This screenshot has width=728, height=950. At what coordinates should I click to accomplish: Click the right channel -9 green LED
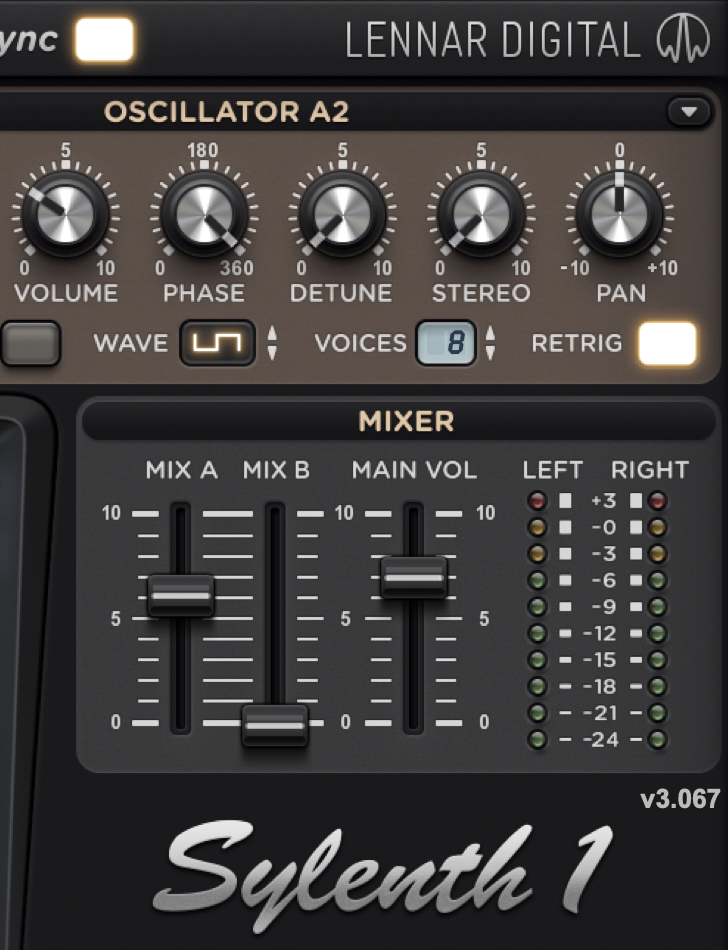(x=657, y=606)
